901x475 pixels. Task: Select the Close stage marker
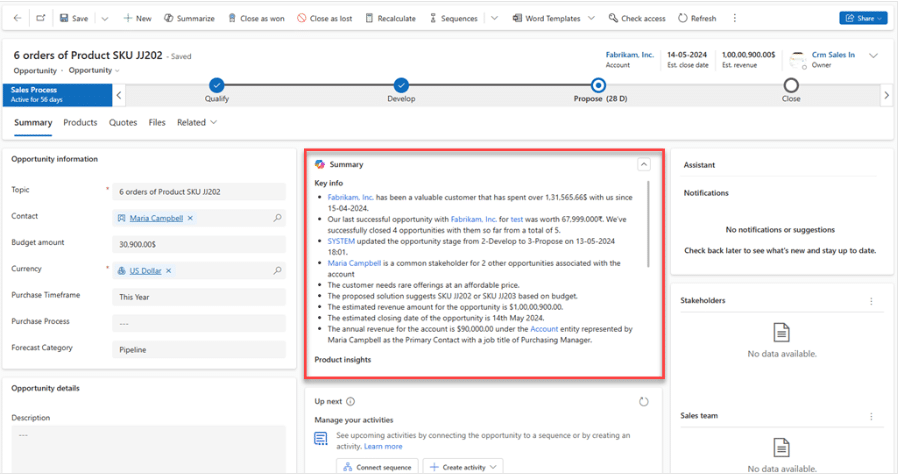click(x=791, y=86)
